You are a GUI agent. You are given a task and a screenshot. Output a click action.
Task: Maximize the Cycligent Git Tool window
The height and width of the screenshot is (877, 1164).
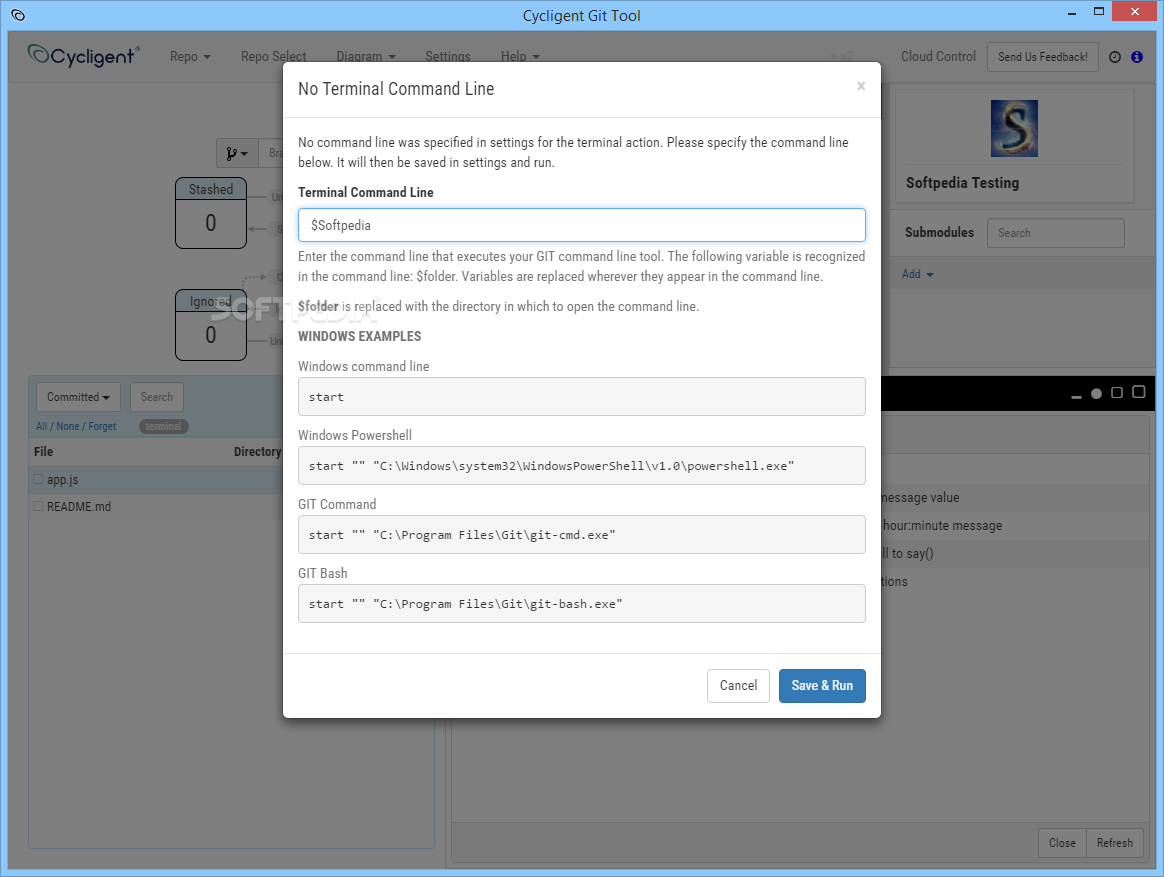[x=1099, y=11]
